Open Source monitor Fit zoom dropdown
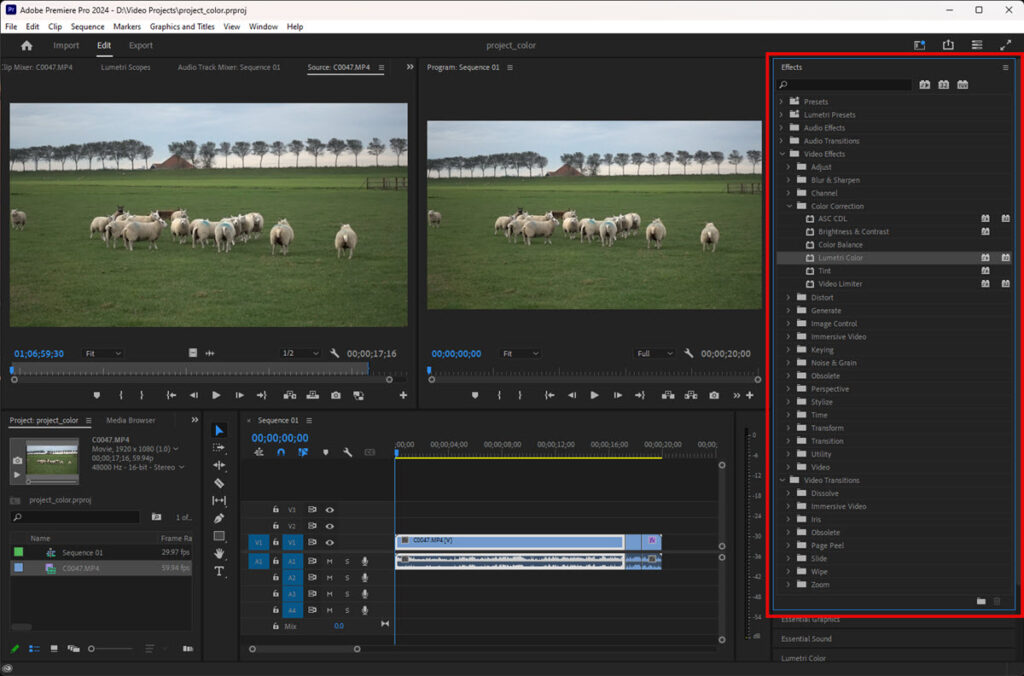1024x676 pixels. 103,353
